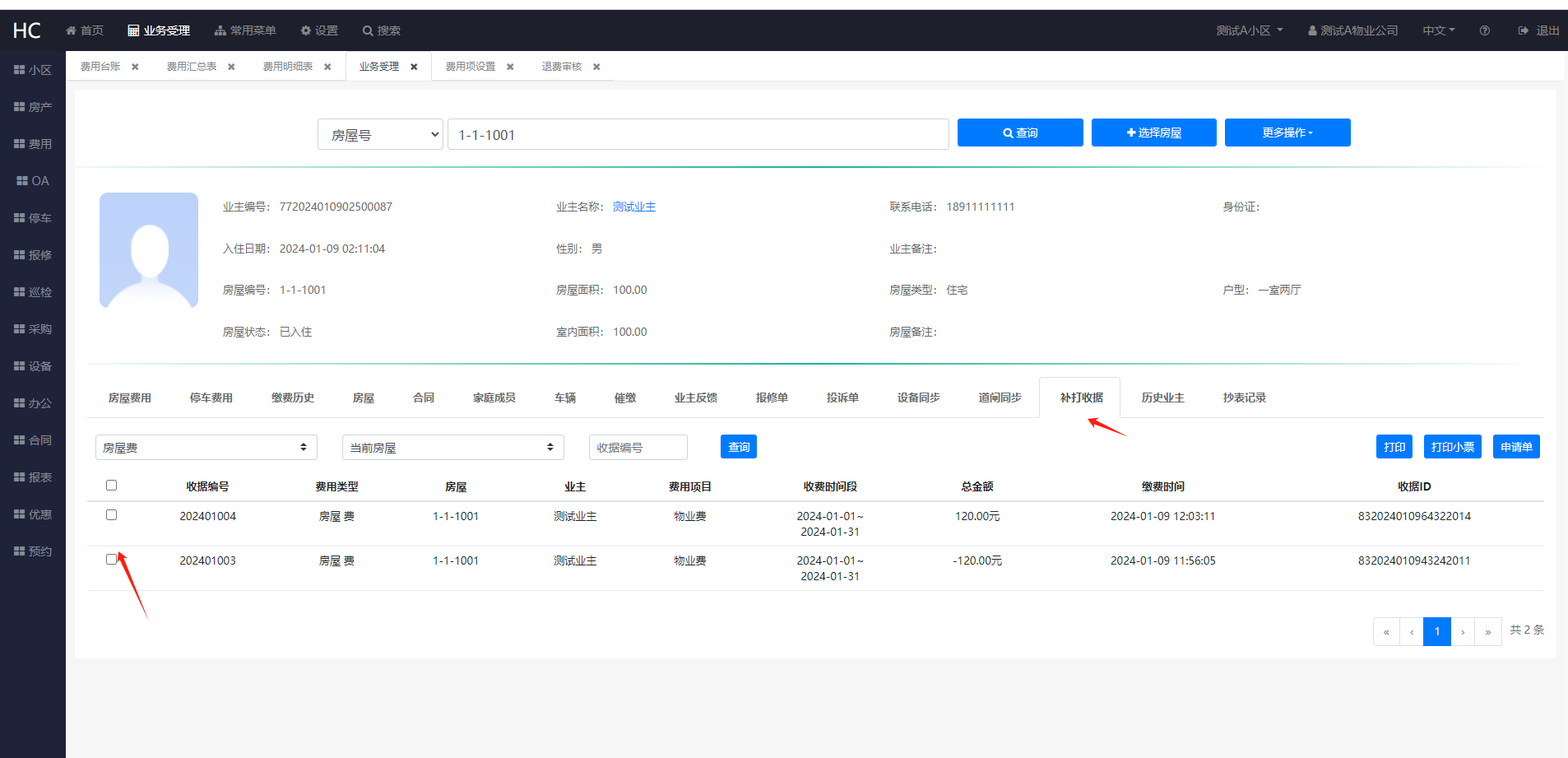Go to first page of pagination
The image size is (1568, 758).
tap(1386, 631)
